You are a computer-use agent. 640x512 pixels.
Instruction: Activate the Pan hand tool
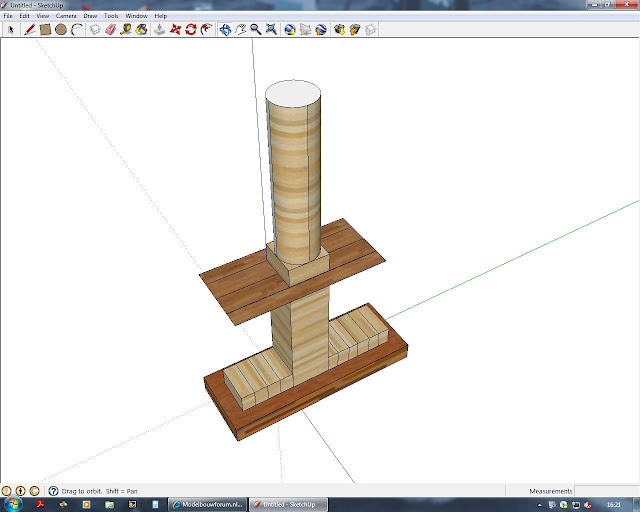pos(240,29)
